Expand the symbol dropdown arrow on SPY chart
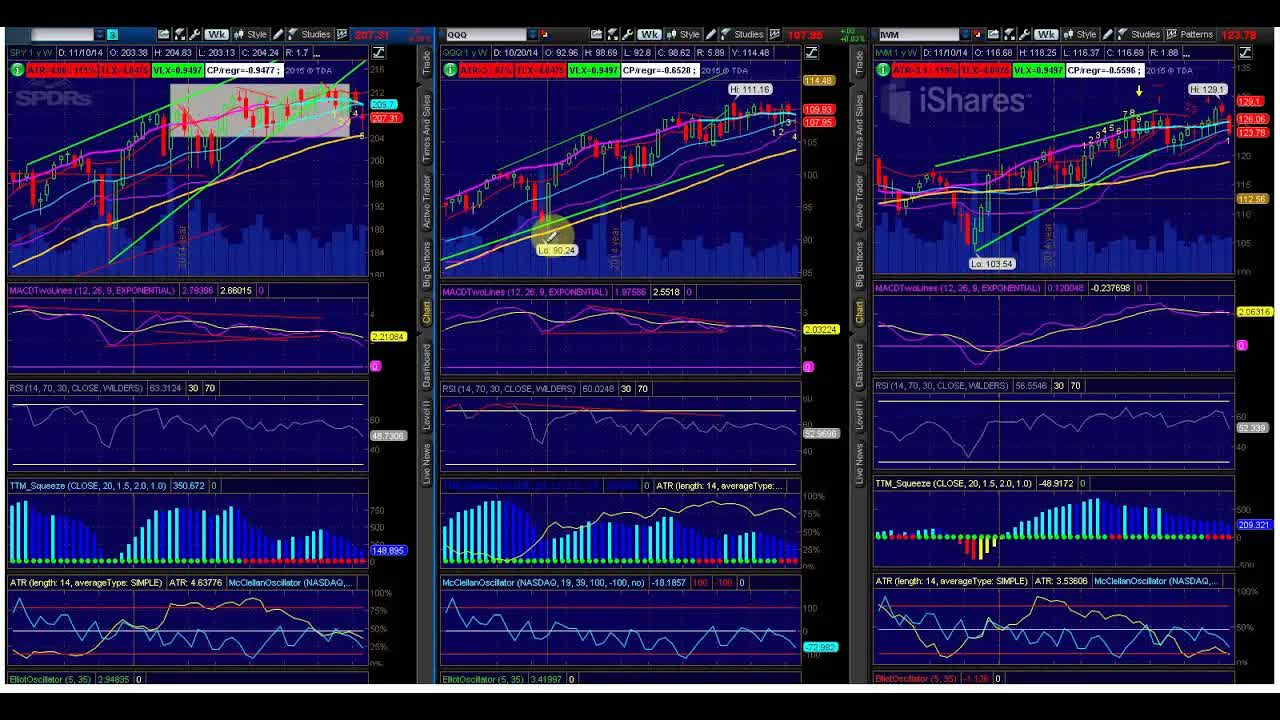The image size is (1280, 720). click(x=100, y=35)
